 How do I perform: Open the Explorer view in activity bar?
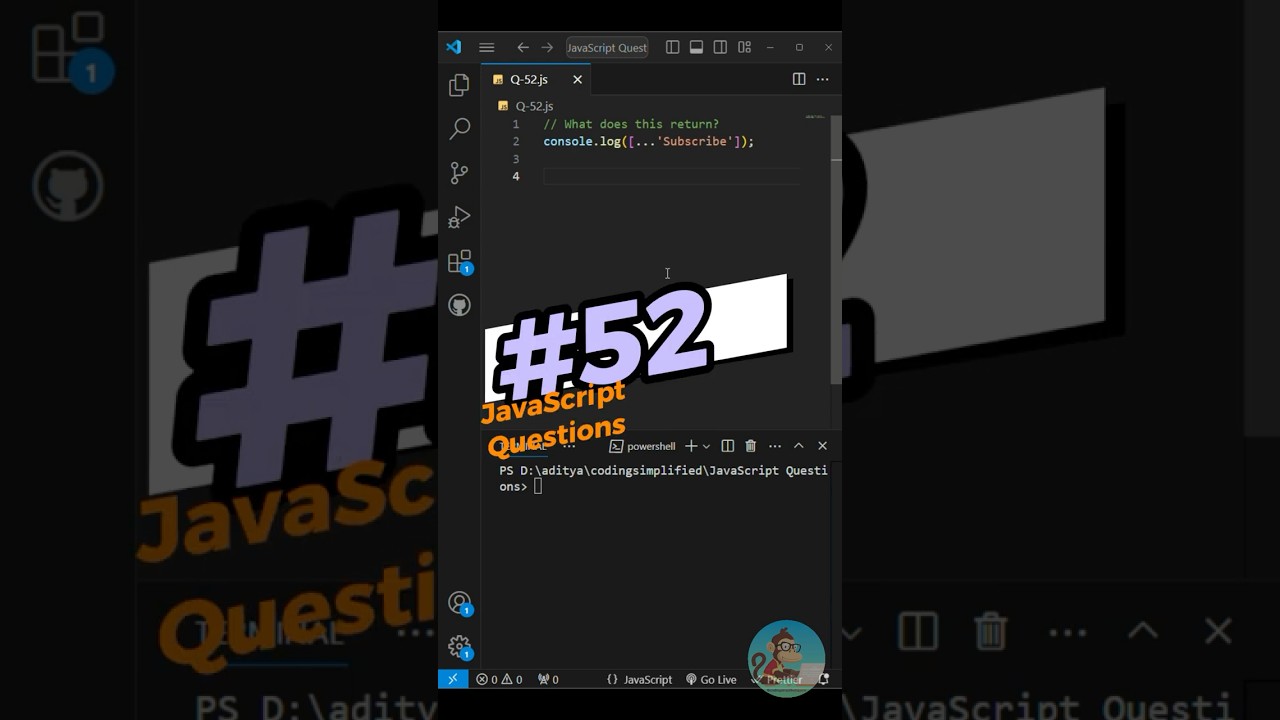pyautogui.click(x=459, y=85)
